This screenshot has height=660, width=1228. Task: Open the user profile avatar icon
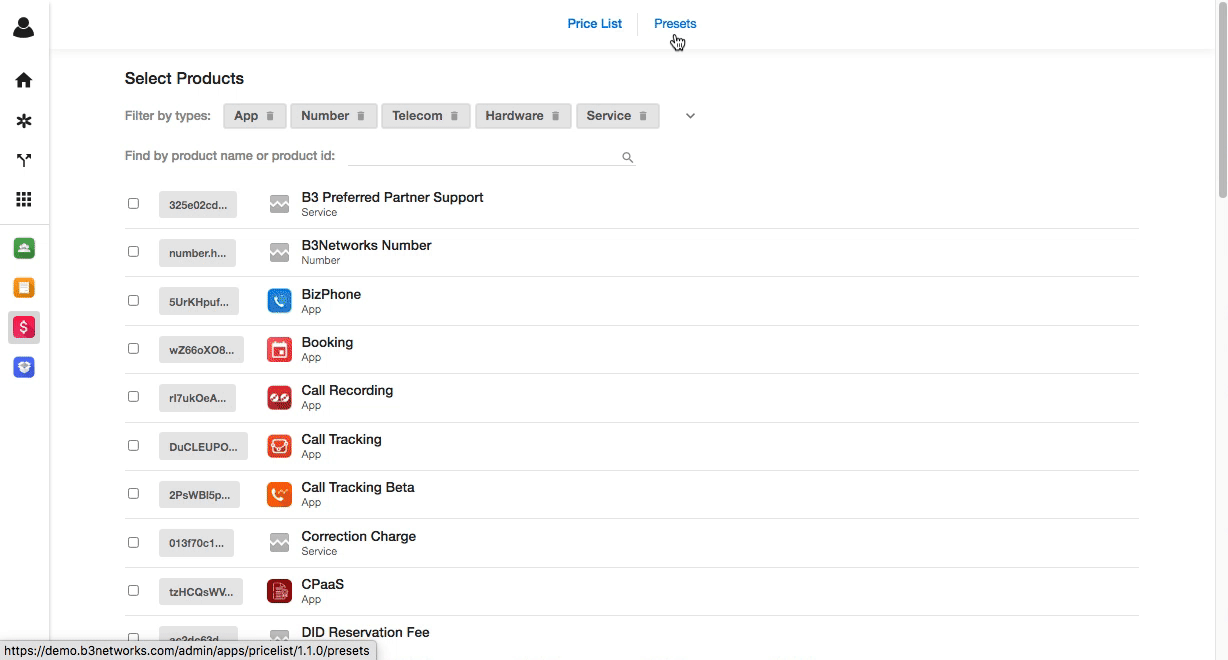[x=24, y=27]
